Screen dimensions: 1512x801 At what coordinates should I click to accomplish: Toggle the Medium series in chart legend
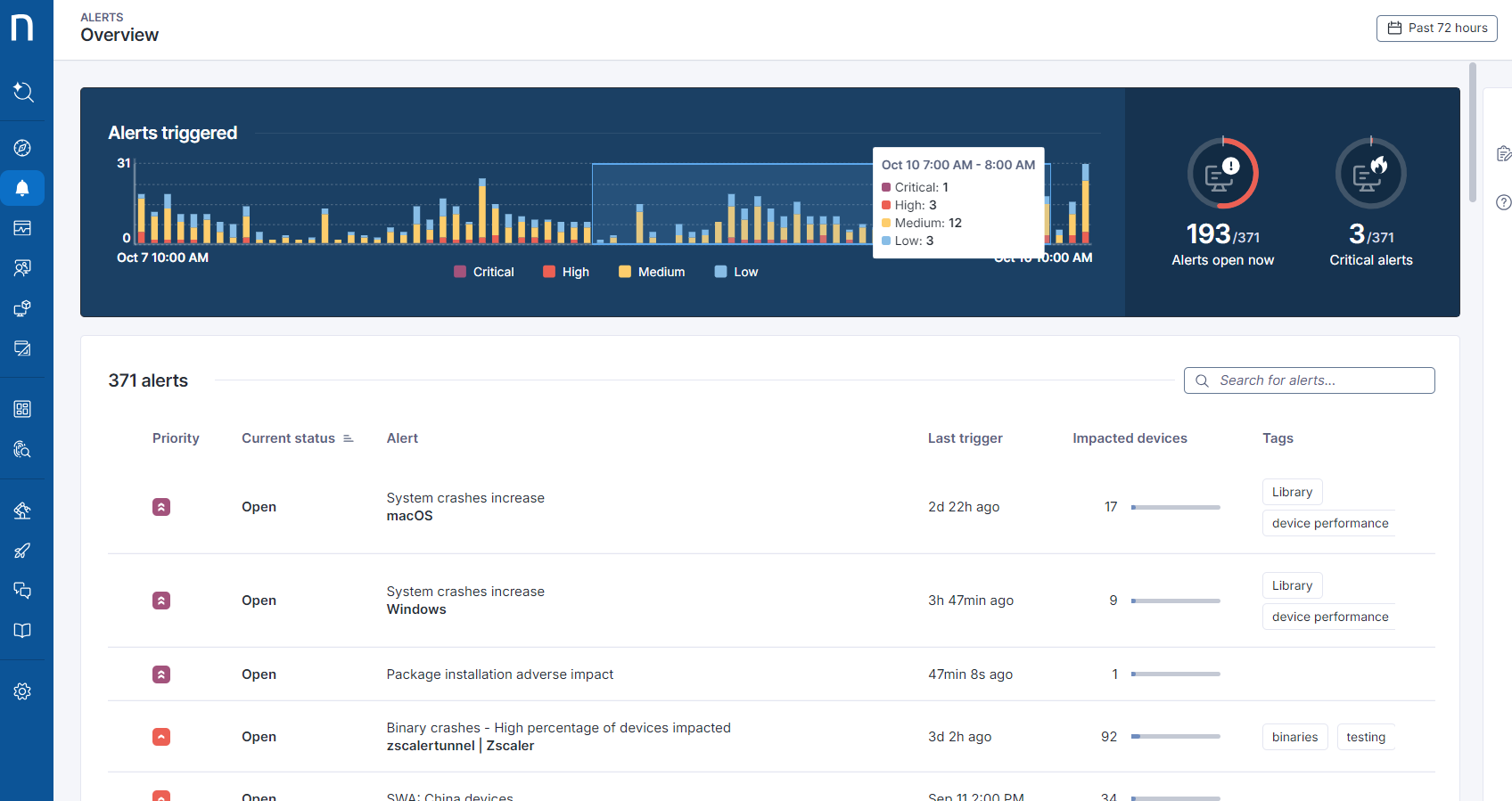click(652, 272)
